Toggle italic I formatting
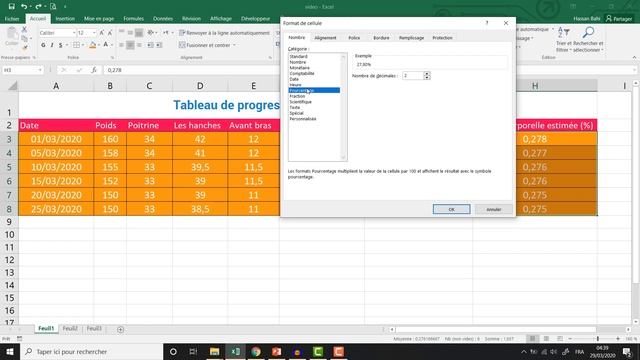The image size is (640, 360). point(52,45)
